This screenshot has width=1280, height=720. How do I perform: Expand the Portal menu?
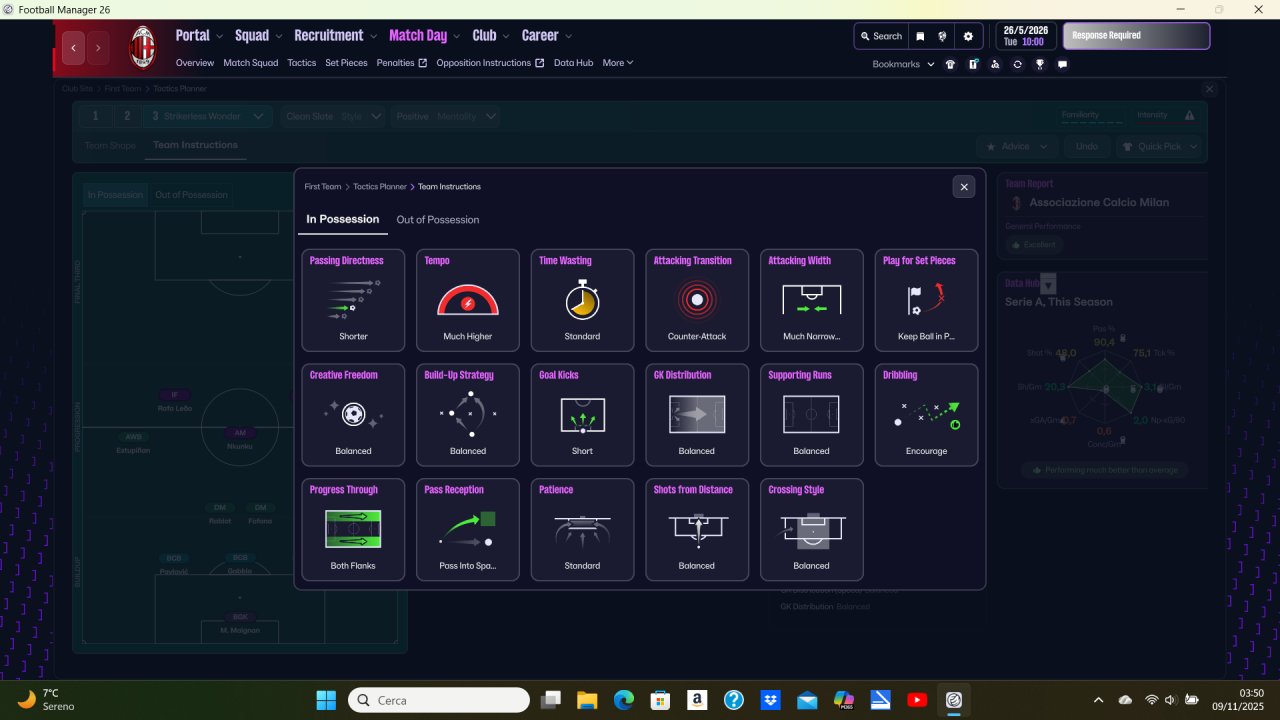[199, 36]
